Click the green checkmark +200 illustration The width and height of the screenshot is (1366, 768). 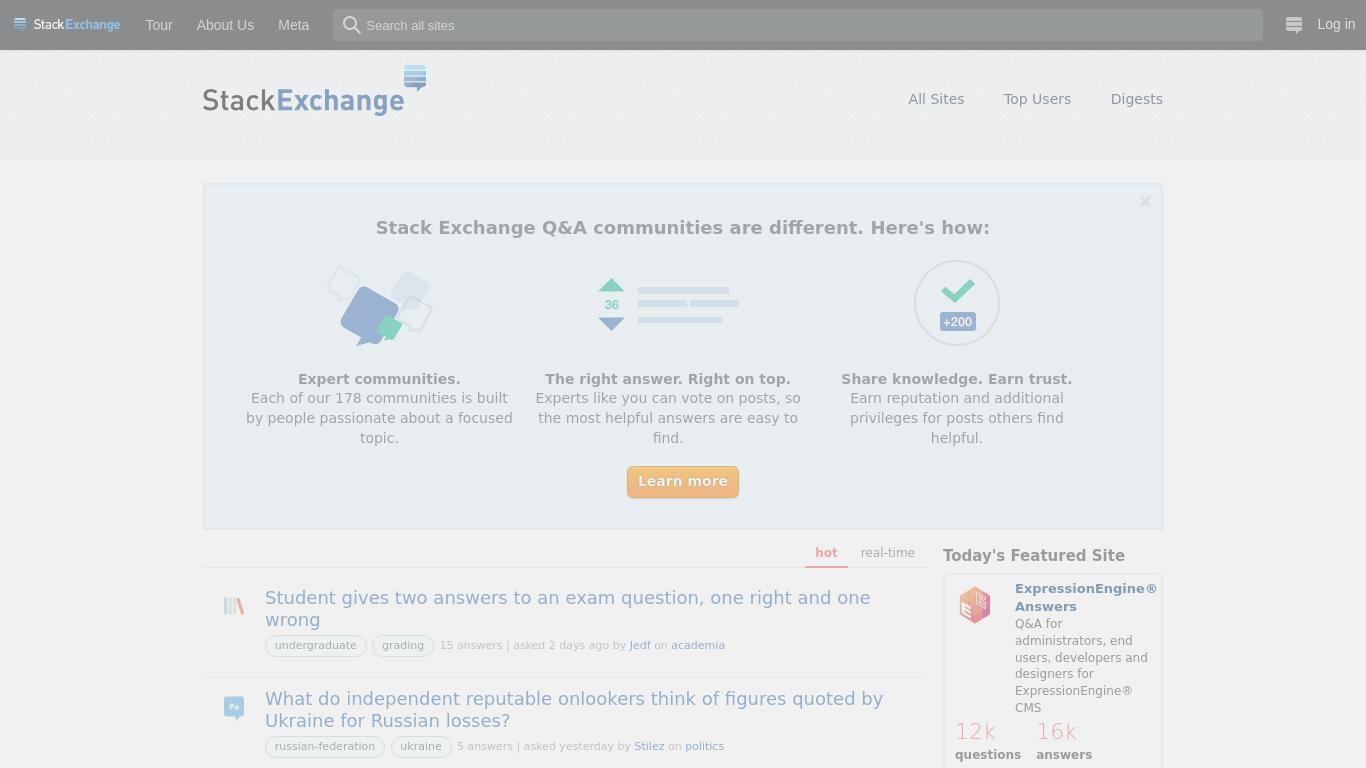957,303
